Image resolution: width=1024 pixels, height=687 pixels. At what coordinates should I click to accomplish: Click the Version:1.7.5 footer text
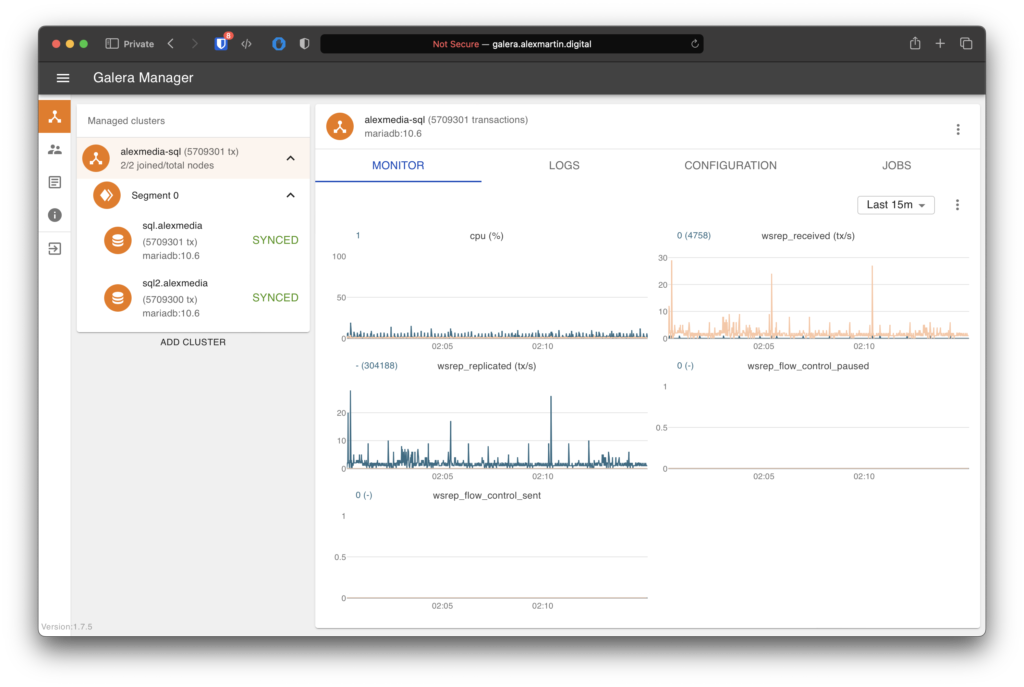(x=67, y=626)
